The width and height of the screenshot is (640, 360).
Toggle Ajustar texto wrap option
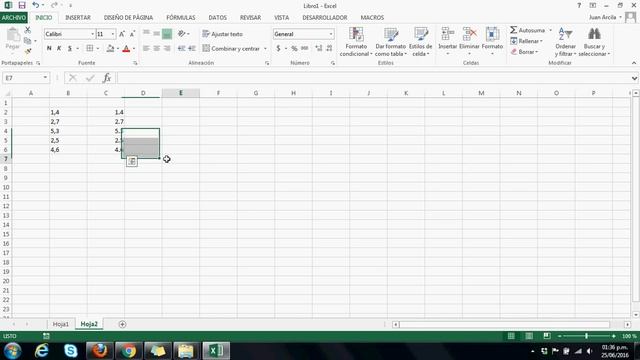pos(222,34)
